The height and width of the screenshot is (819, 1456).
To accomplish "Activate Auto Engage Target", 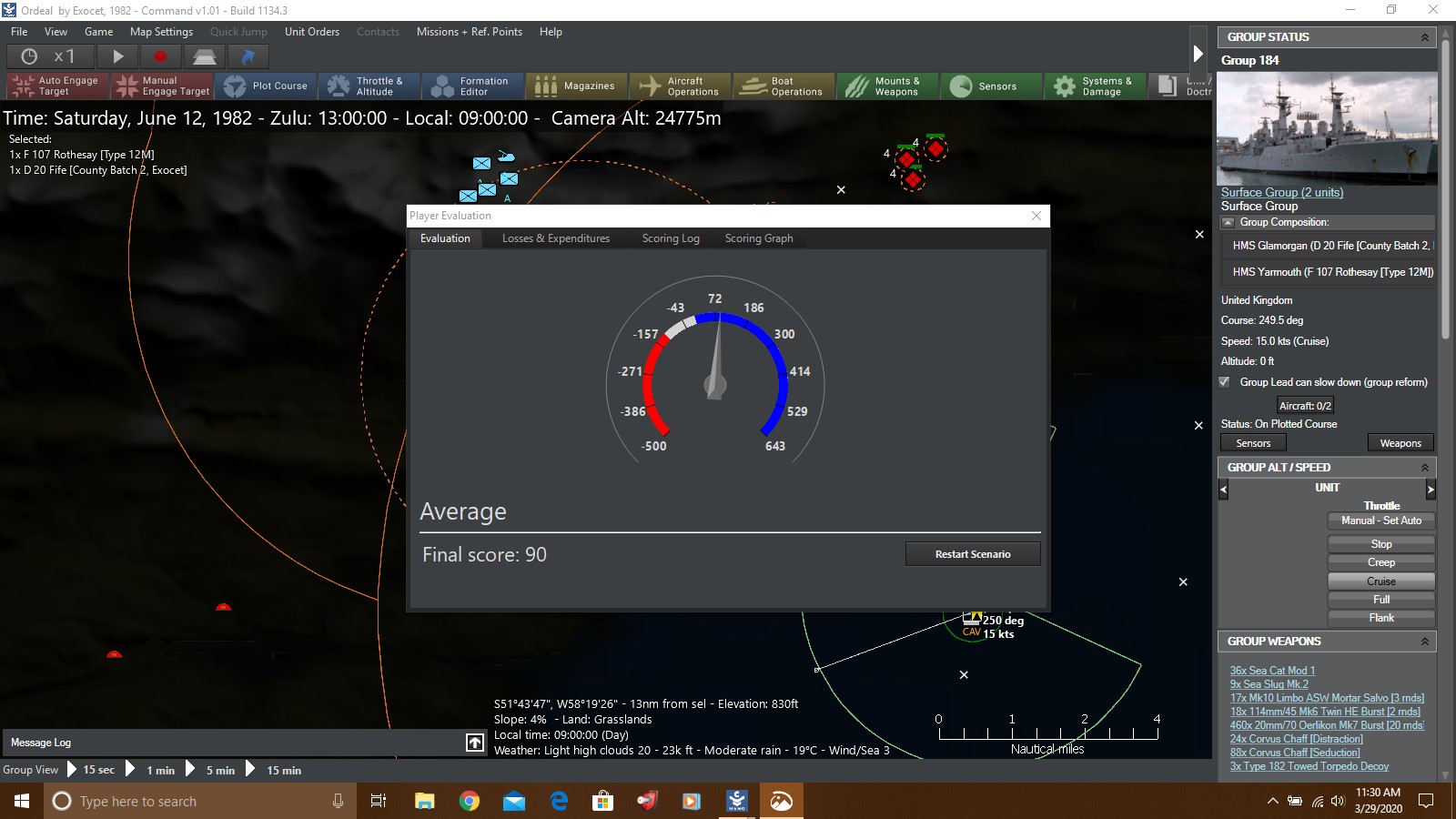I will (57, 86).
